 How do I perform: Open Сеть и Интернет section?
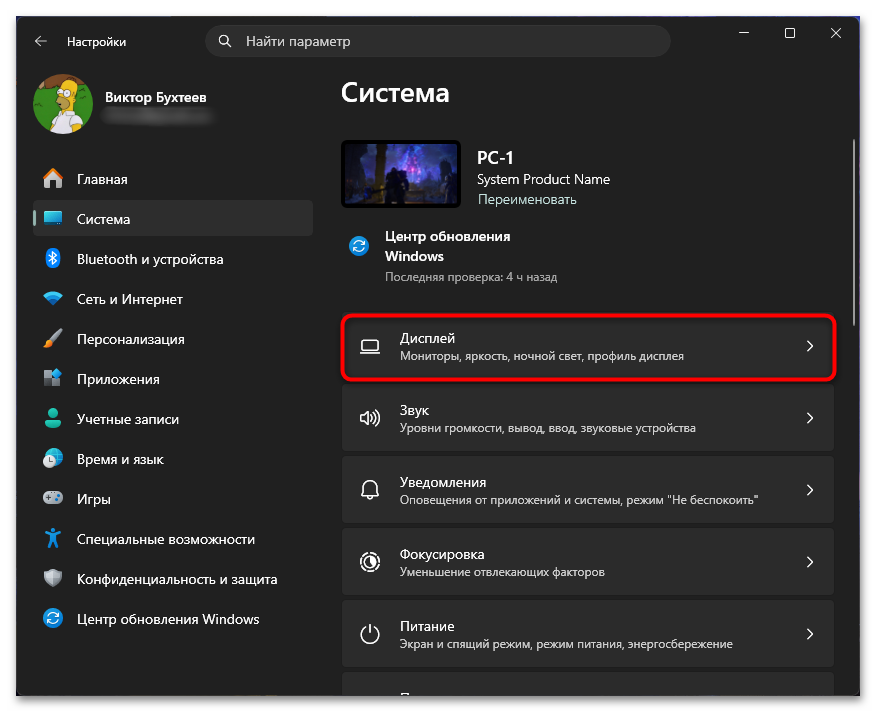coord(173,299)
